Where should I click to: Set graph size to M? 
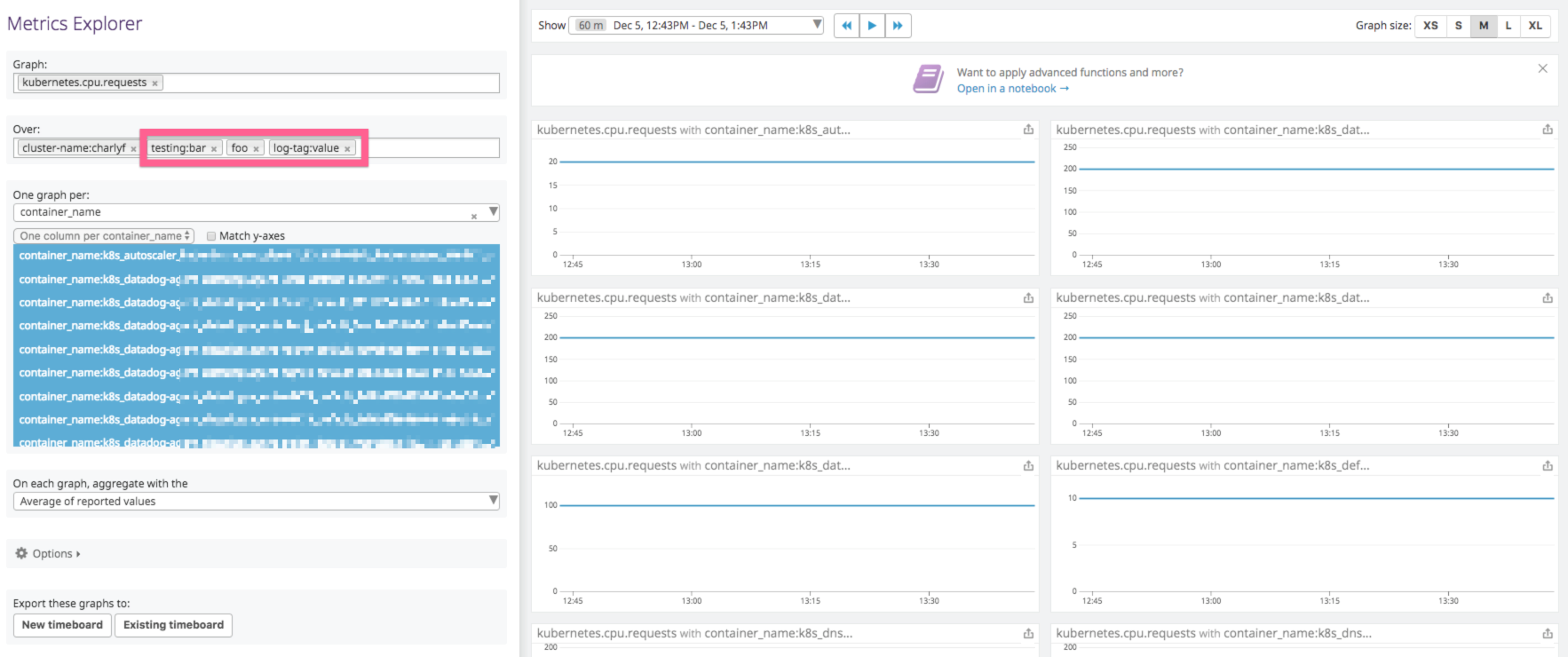[1483, 26]
